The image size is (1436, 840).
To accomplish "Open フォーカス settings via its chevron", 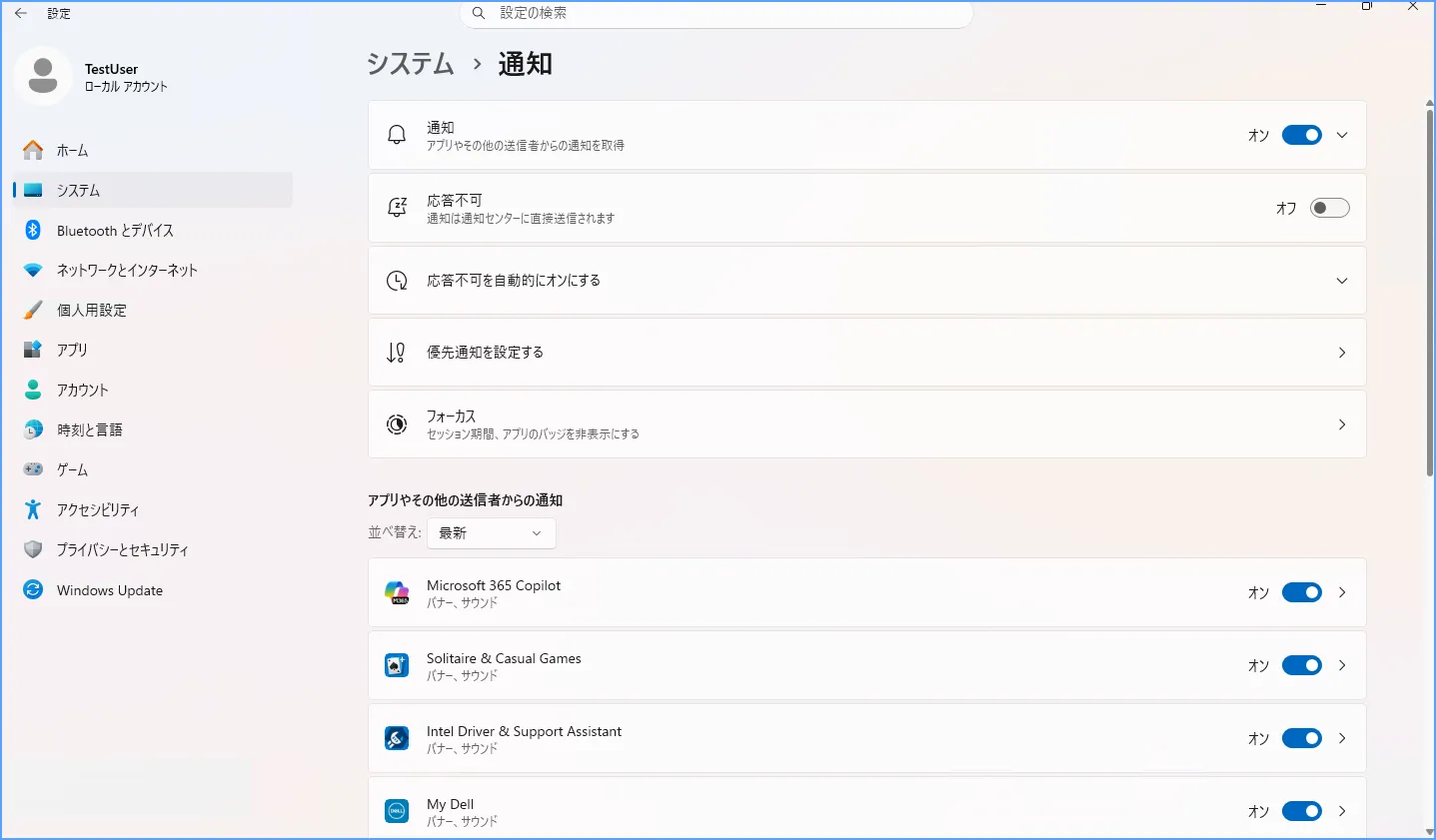I will (x=1342, y=424).
